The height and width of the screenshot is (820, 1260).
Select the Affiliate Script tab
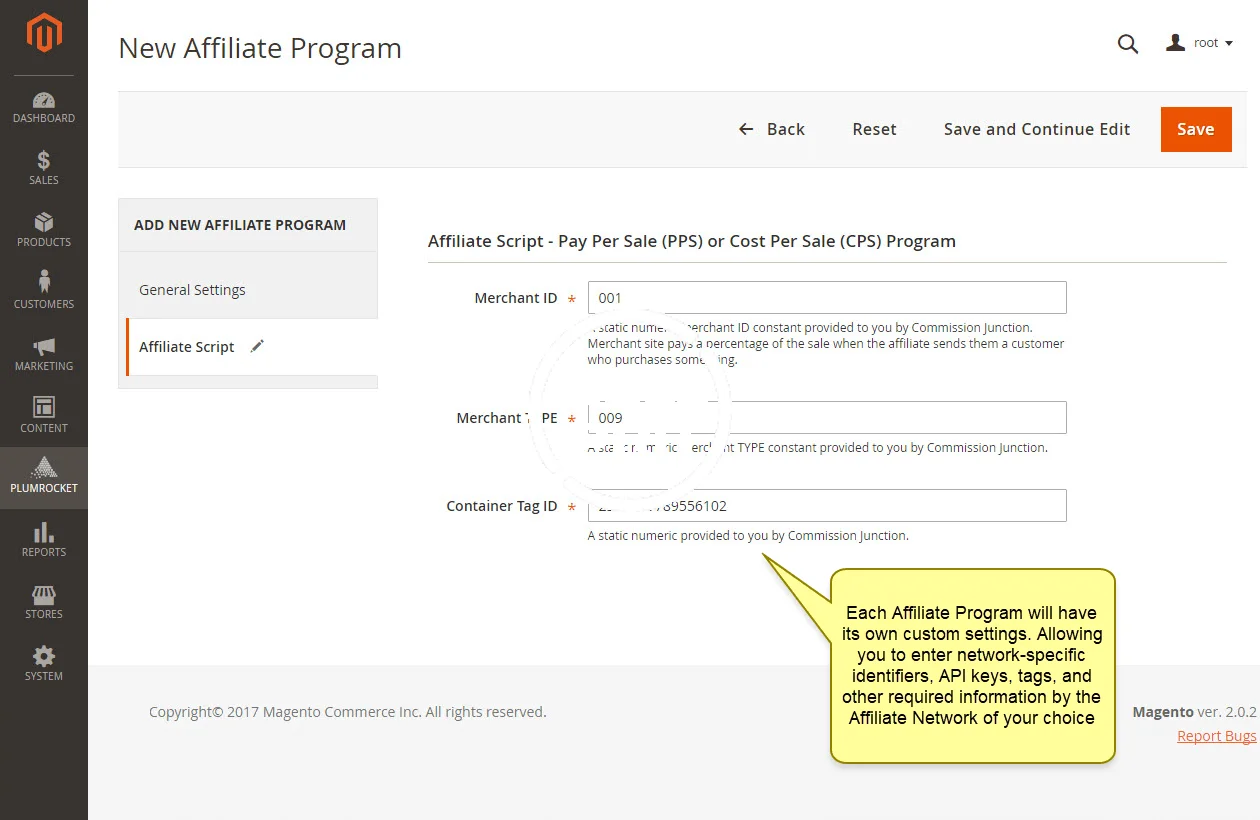187,347
